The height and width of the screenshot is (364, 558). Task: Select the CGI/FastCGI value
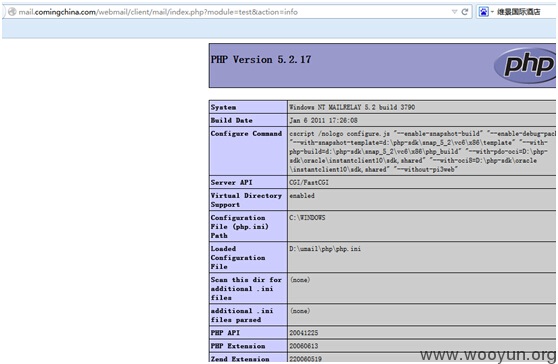[x=309, y=182]
